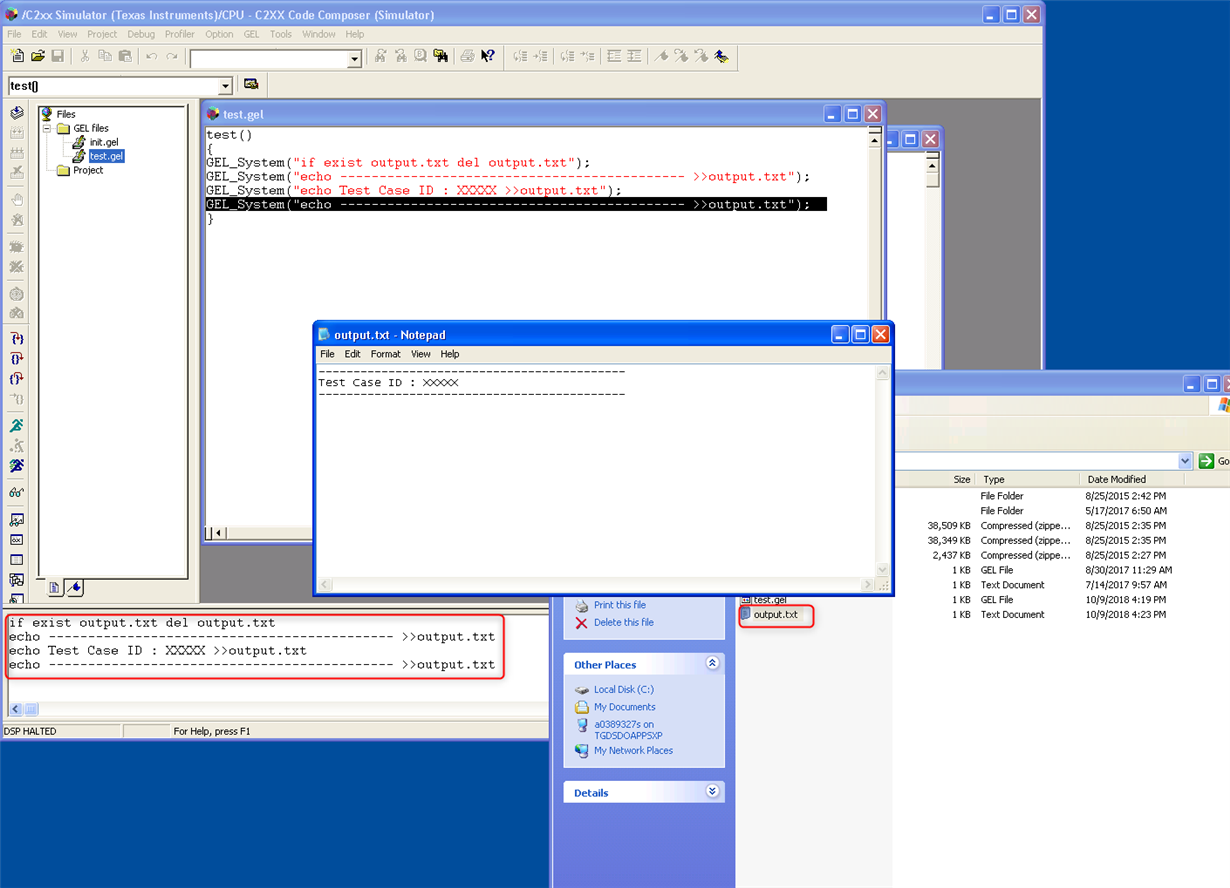Collapse the GEL files tree node

pyautogui.click(x=46, y=128)
